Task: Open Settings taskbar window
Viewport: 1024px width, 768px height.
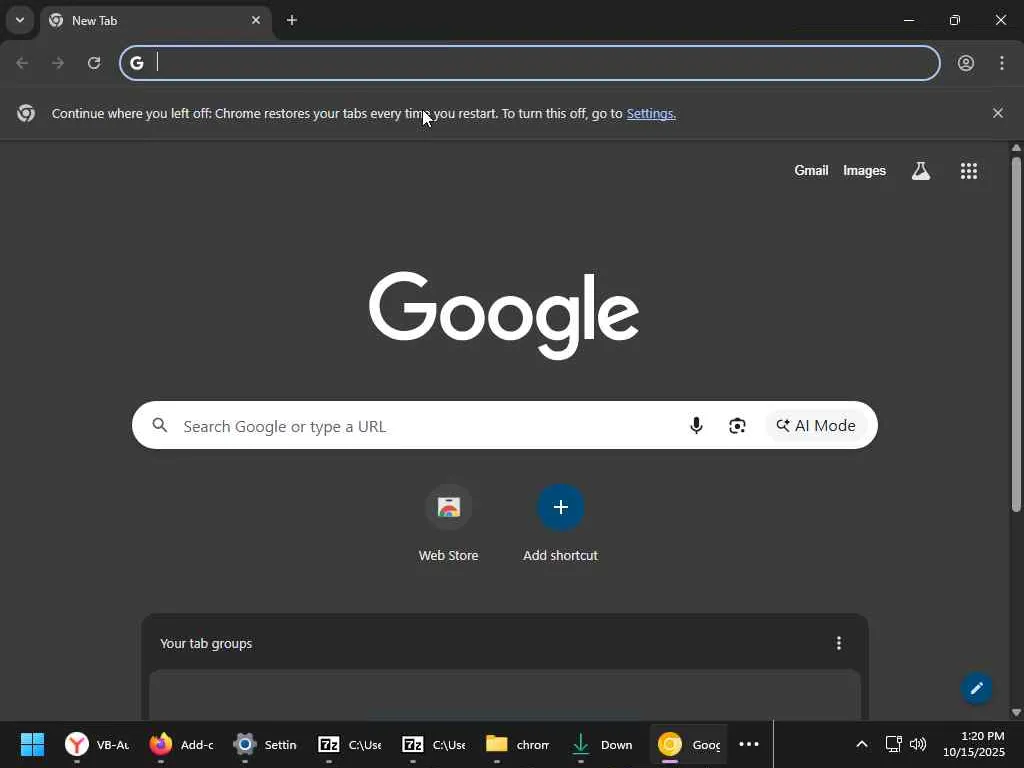Action: pyautogui.click(x=264, y=744)
